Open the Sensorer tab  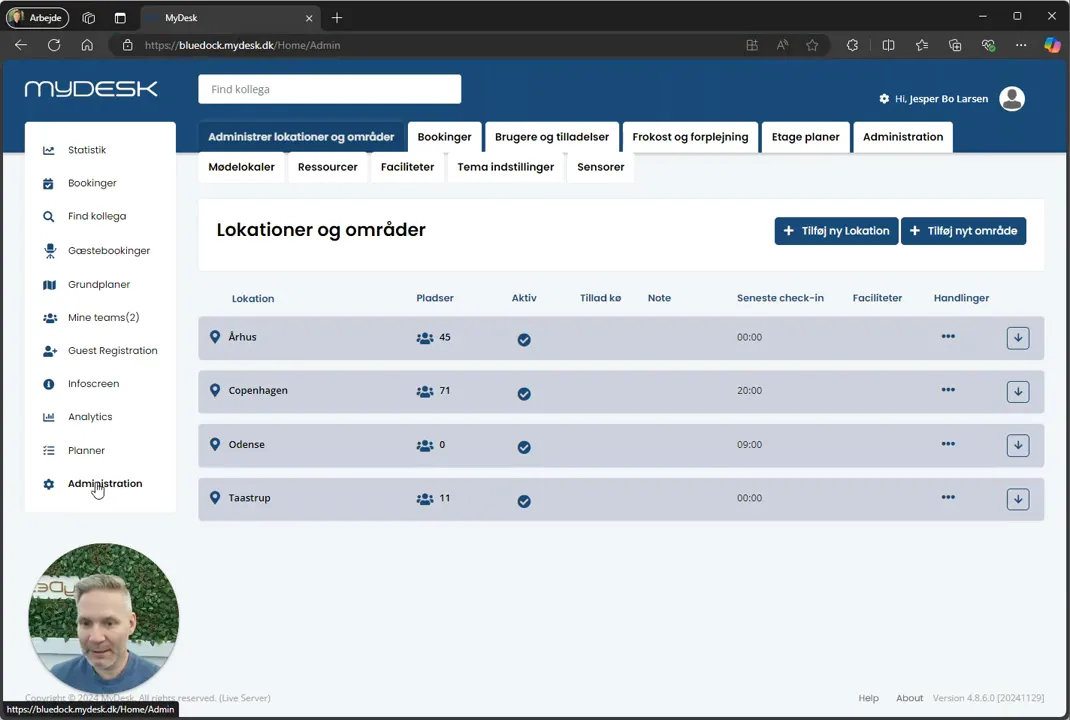click(x=601, y=167)
